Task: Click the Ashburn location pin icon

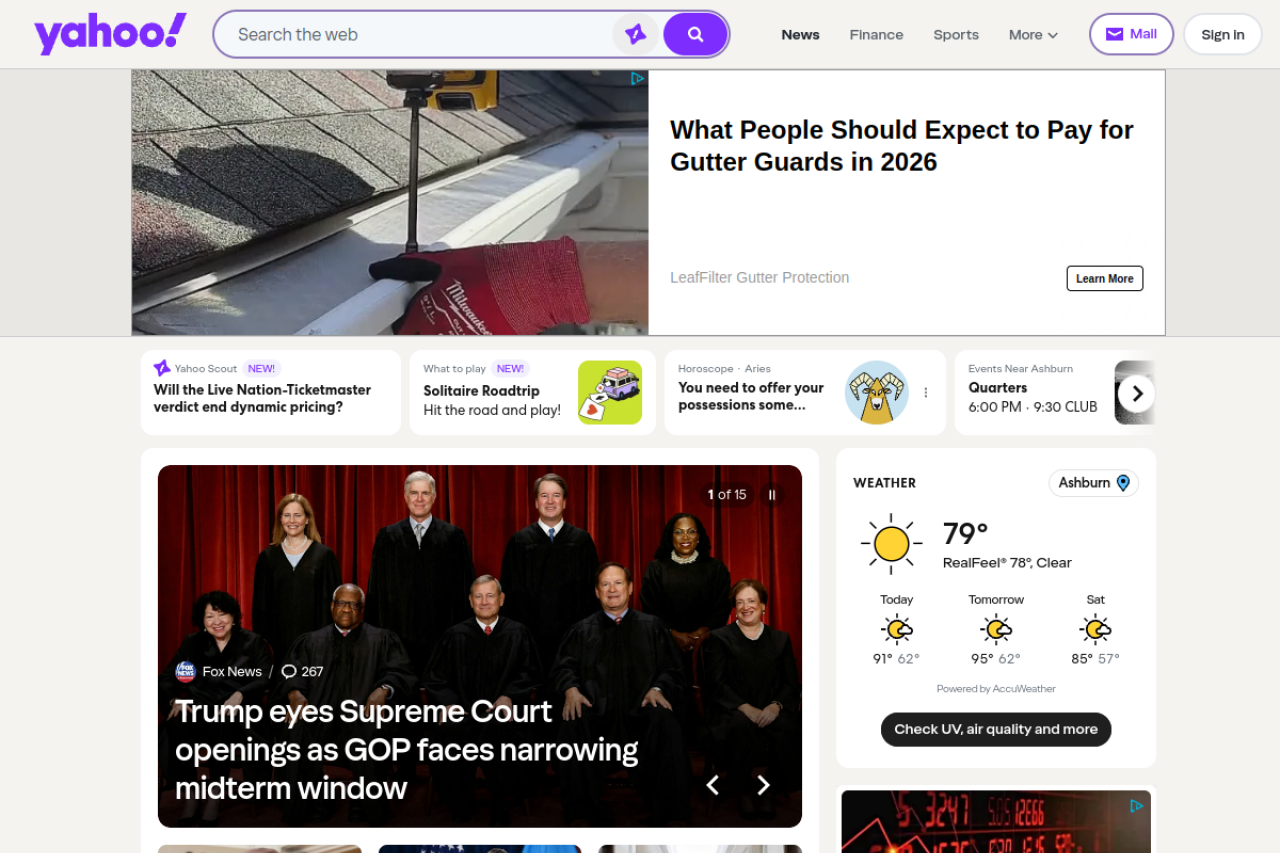Action: 1123,483
